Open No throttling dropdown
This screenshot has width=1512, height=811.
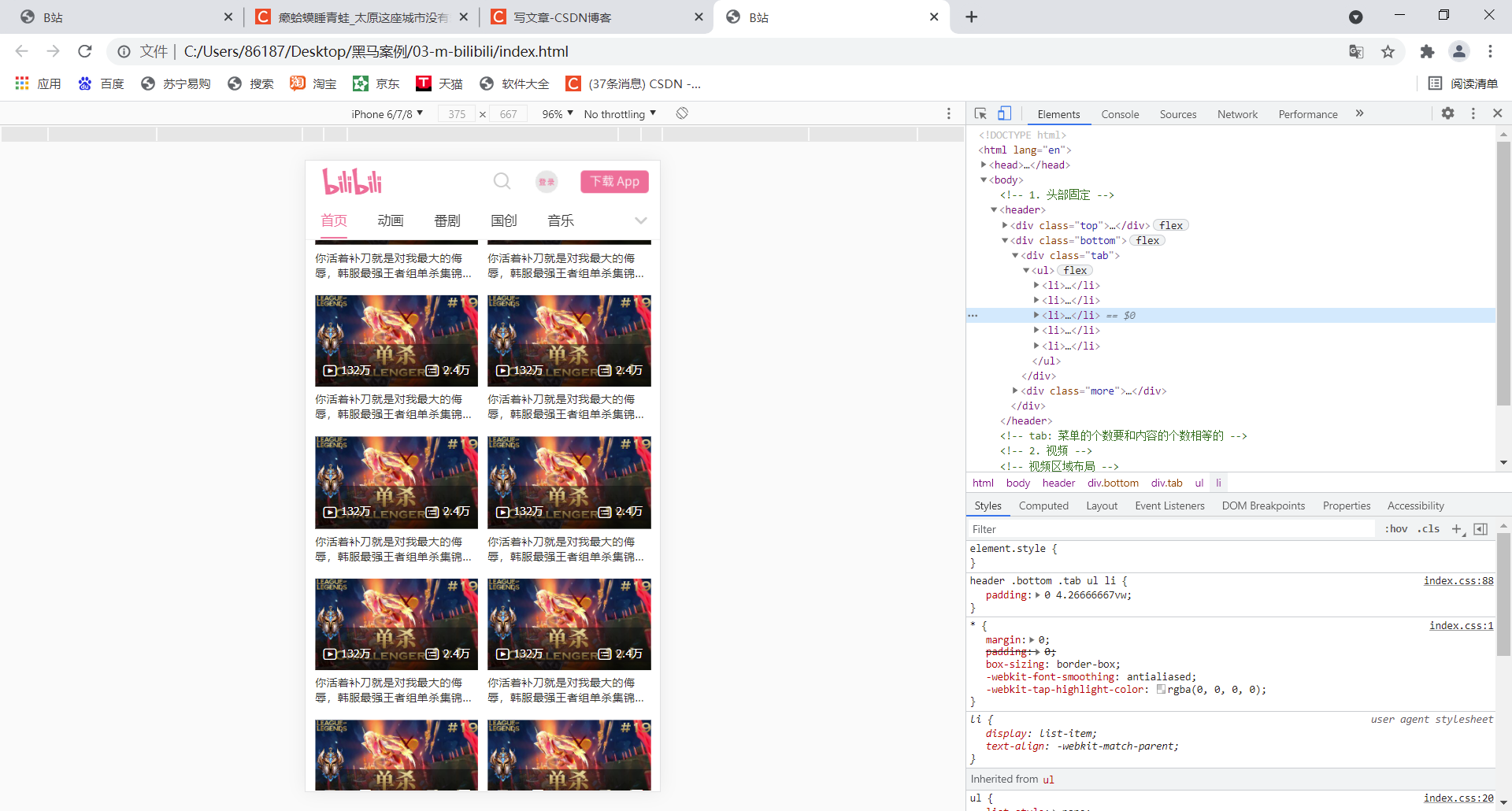pyautogui.click(x=621, y=114)
